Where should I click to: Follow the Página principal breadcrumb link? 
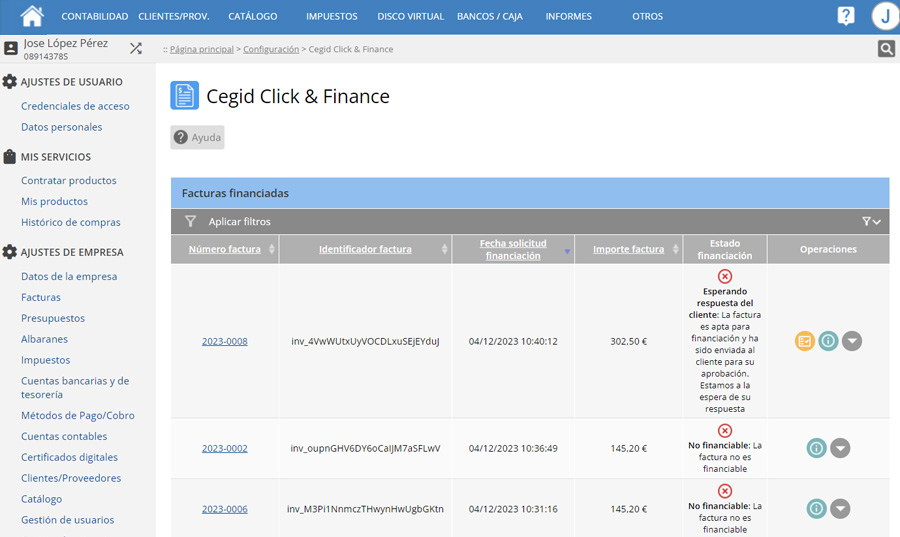click(x=201, y=49)
